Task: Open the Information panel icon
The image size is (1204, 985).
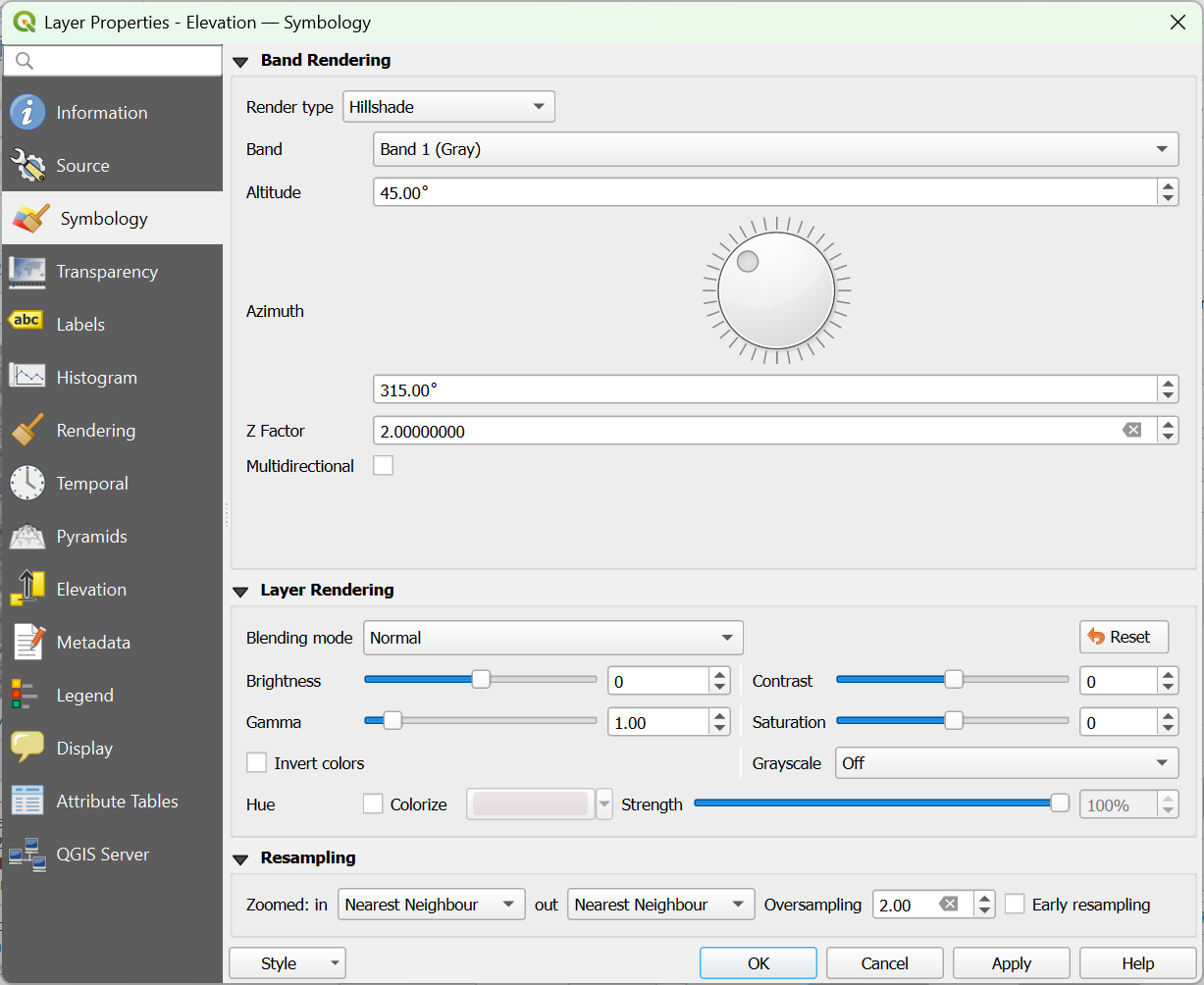Action: [26, 112]
